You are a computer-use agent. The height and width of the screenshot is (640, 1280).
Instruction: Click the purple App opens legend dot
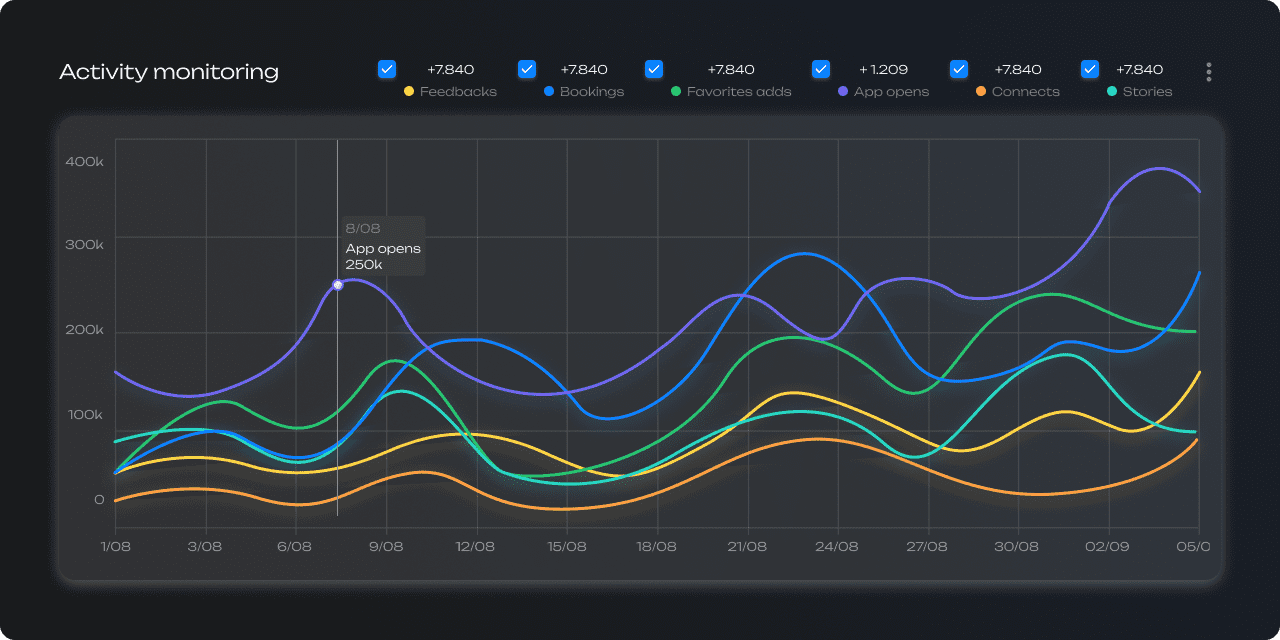[842, 92]
